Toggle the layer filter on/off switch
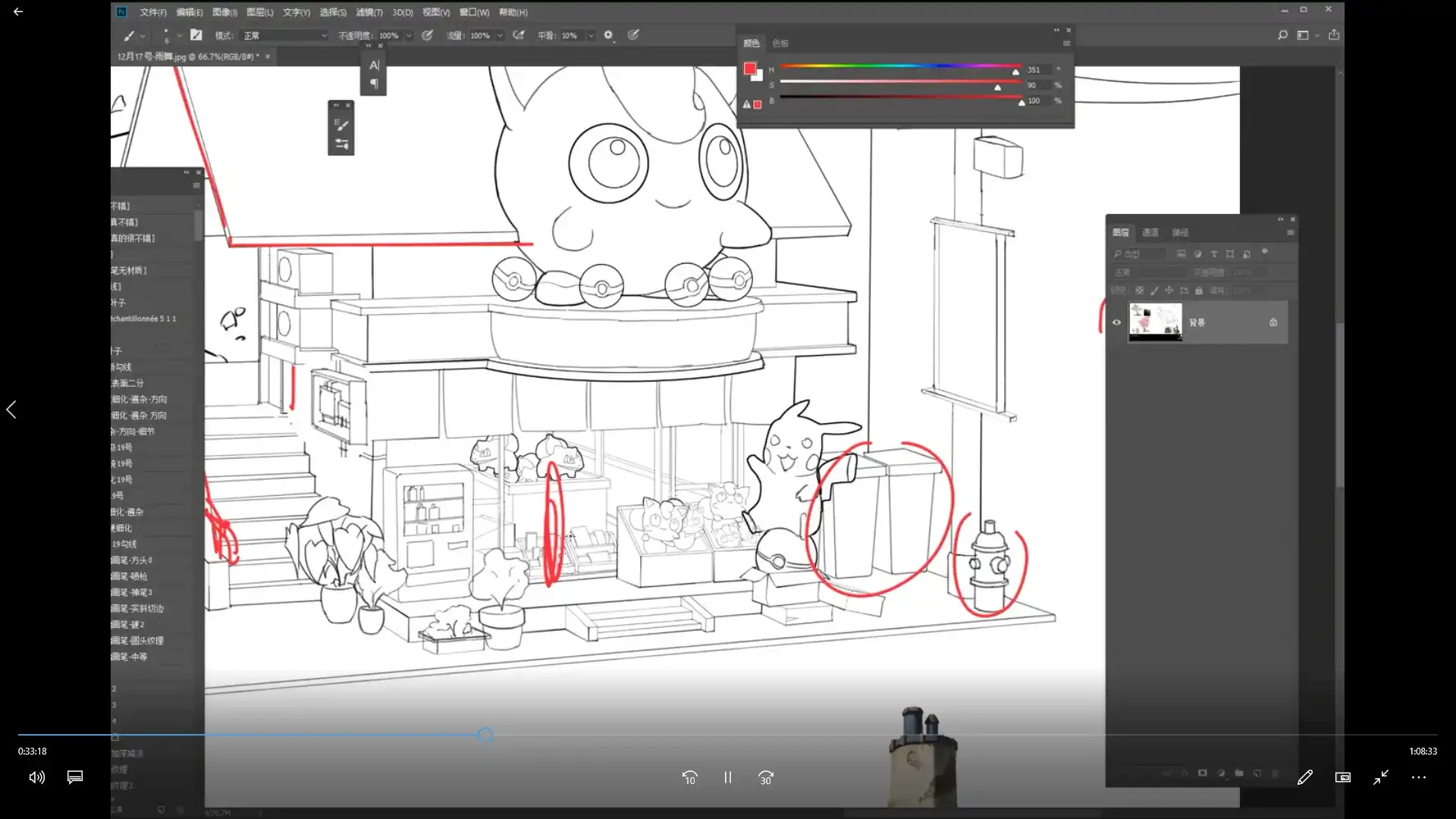 point(1264,252)
